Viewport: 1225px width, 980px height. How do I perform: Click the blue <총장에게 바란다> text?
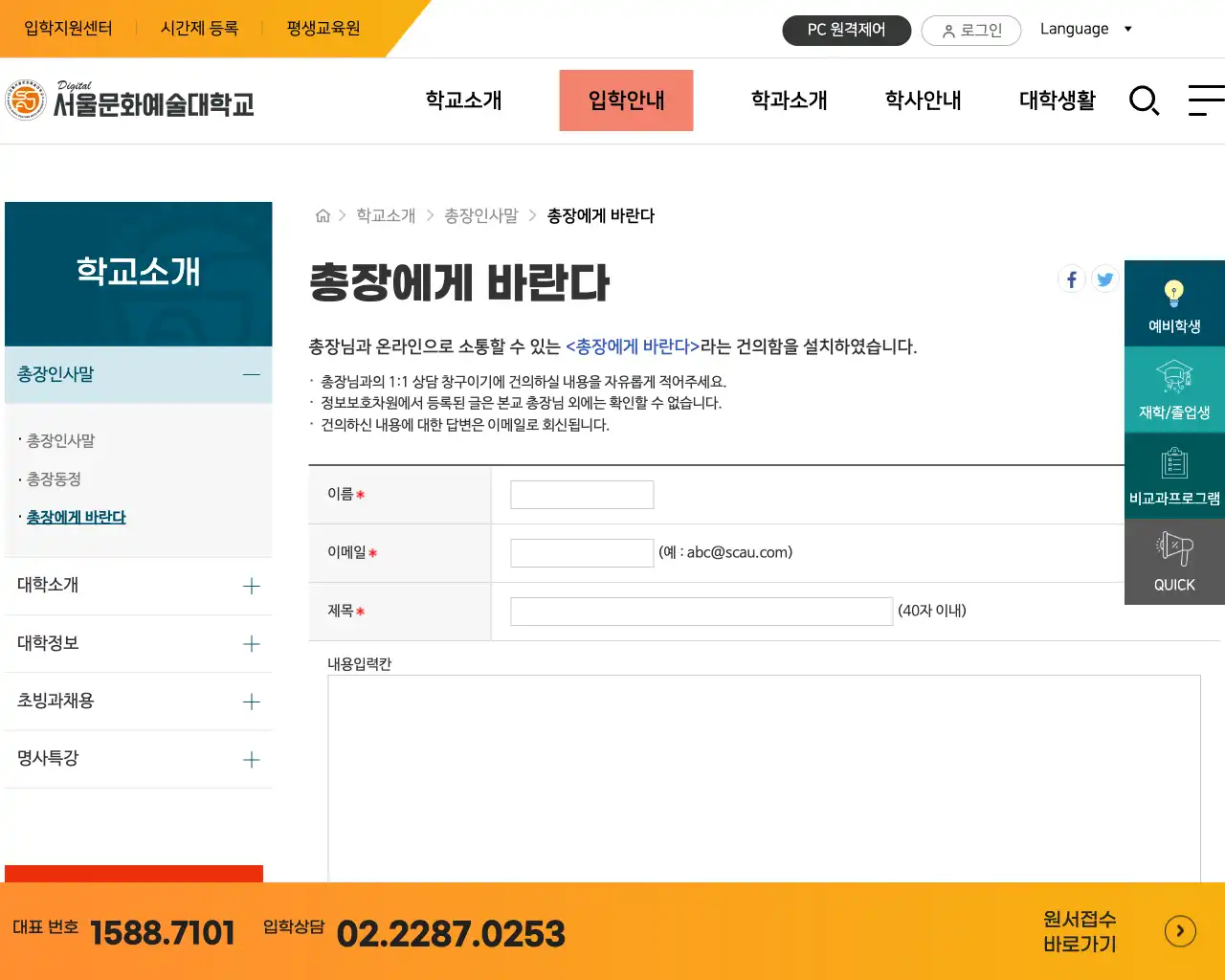tap(633, 346)
